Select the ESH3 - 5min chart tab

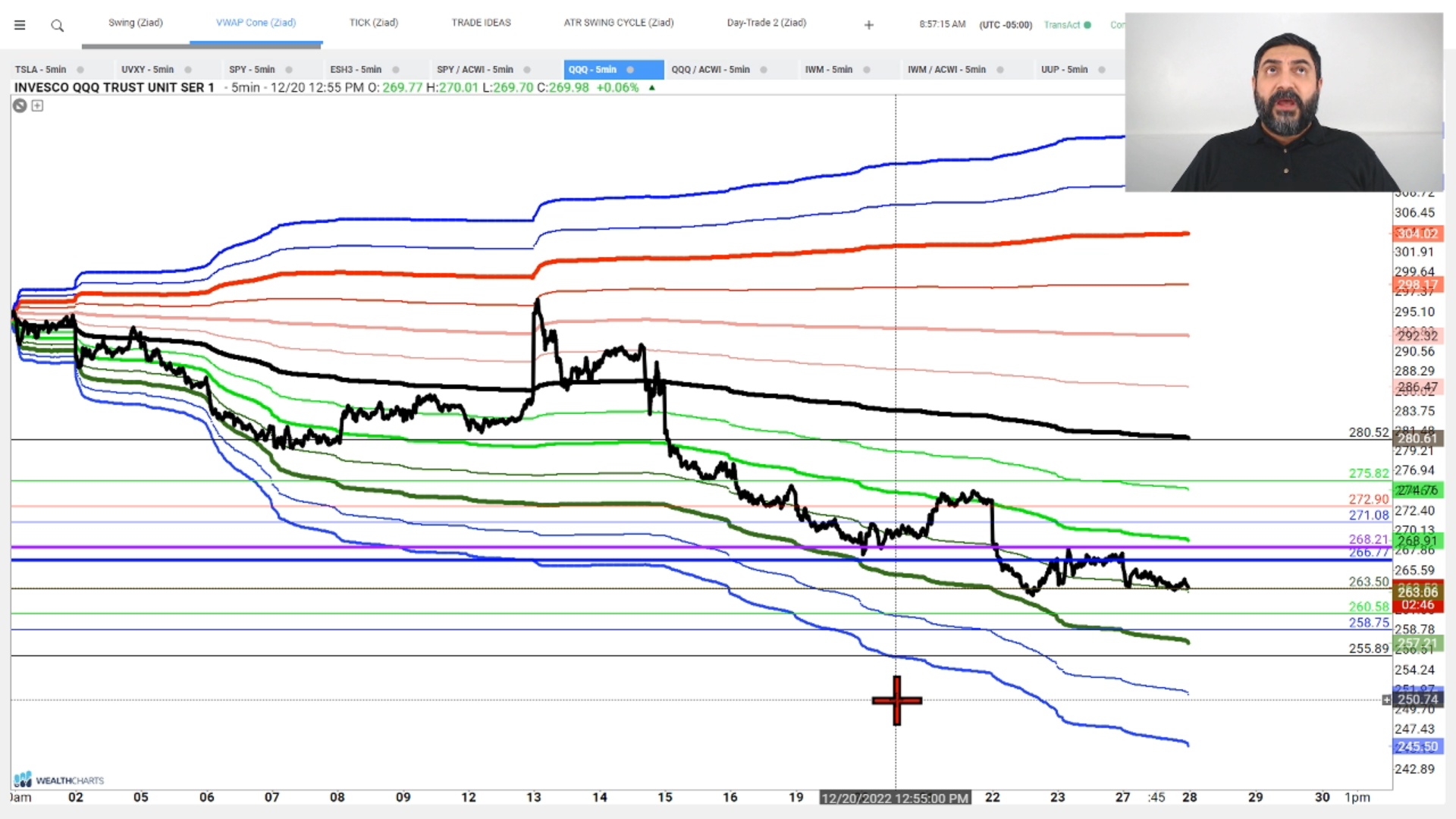(356, 70)
